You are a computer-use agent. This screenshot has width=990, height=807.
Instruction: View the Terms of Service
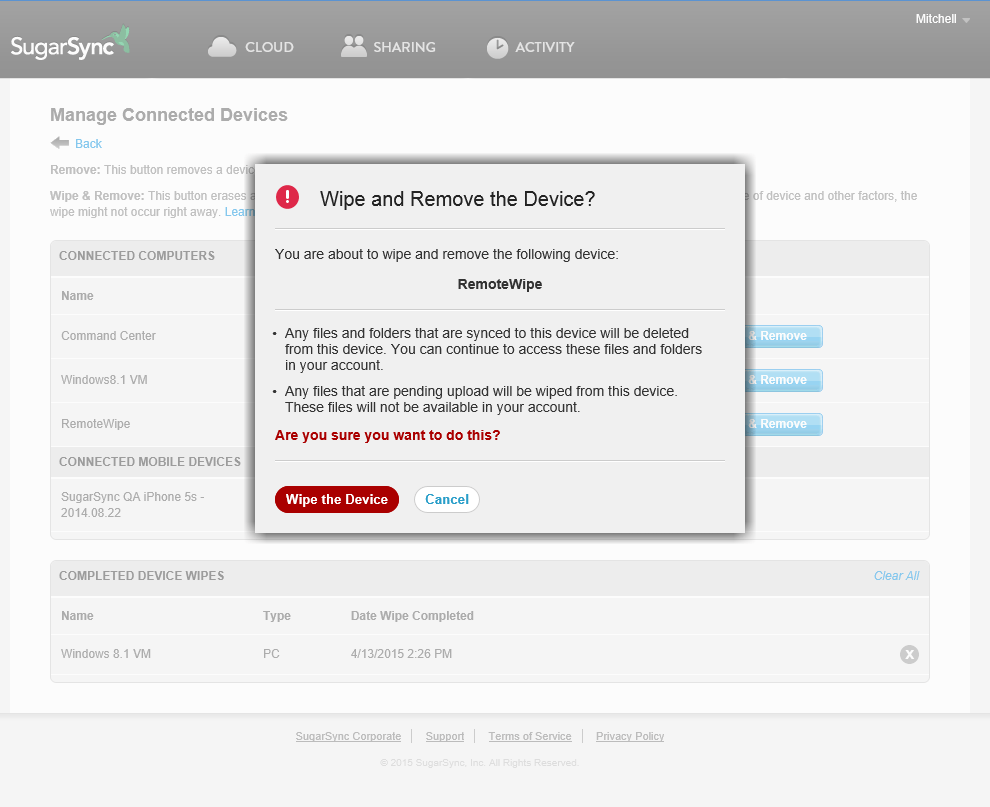[529, 735]
